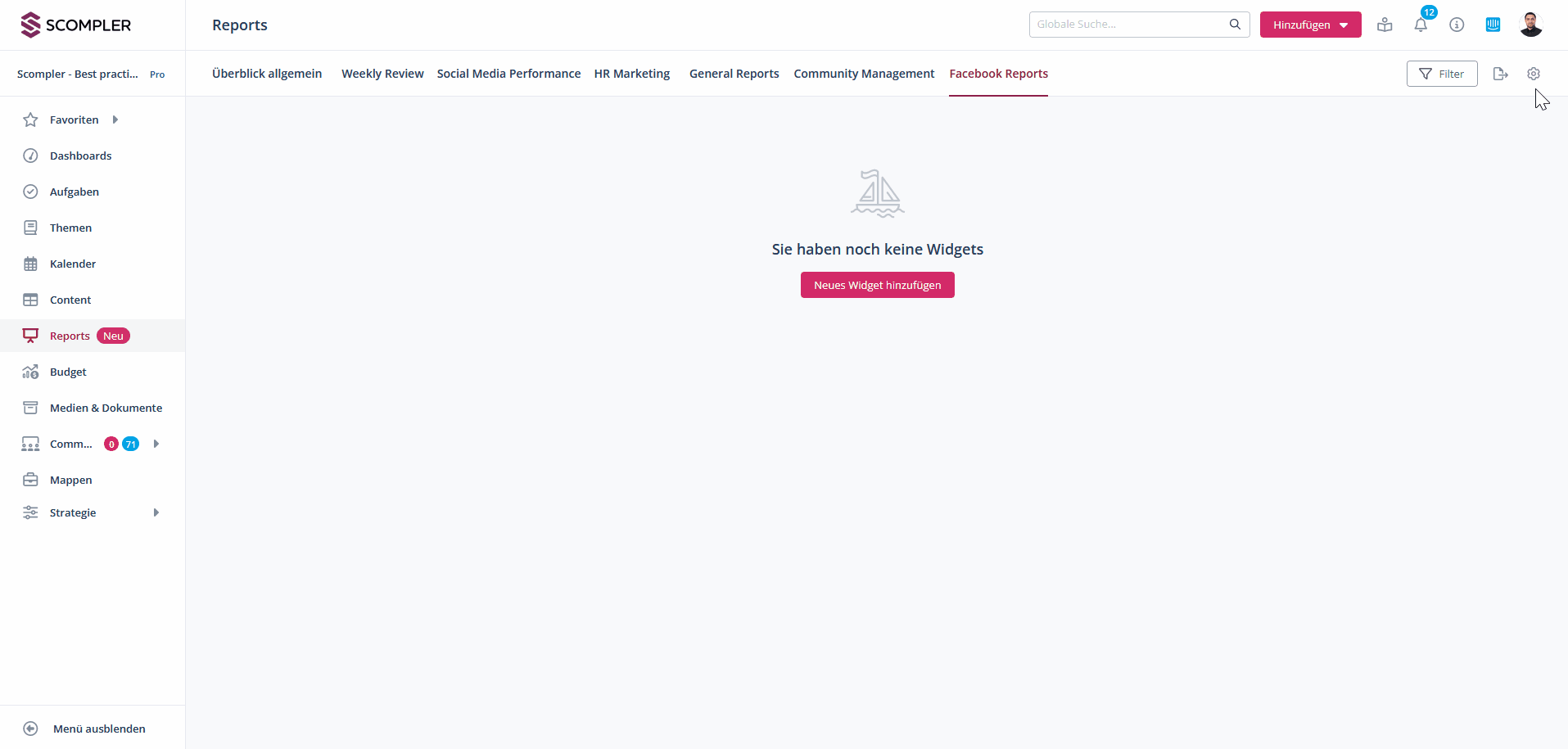
Task: Open report settings gear icon
Action: point(1534,74)
